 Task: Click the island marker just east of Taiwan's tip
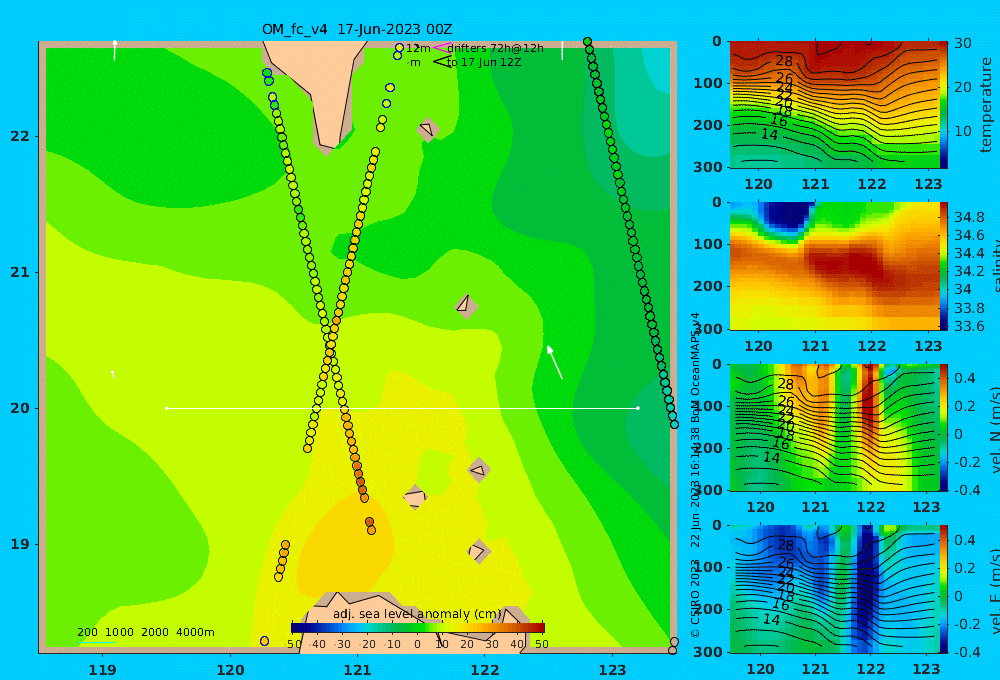click(429, 130)
